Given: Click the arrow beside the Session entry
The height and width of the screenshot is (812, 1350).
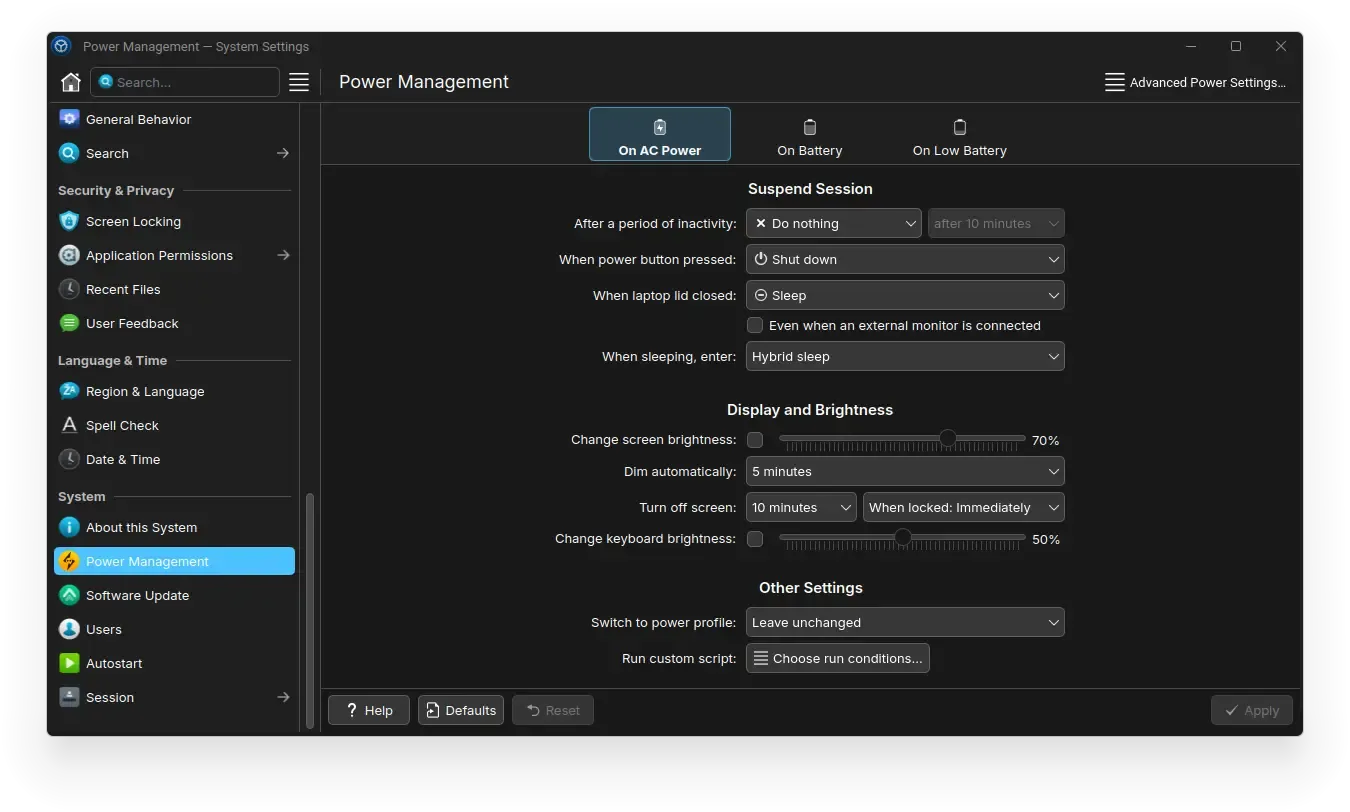Looking at the screenshot, I should click(283, 697).
